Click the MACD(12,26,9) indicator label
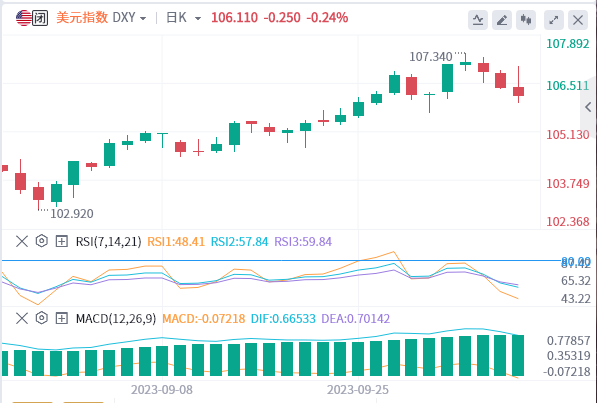The width and height of the screenshot is (597, 403). pyautogui.click(x=116, y=318)
